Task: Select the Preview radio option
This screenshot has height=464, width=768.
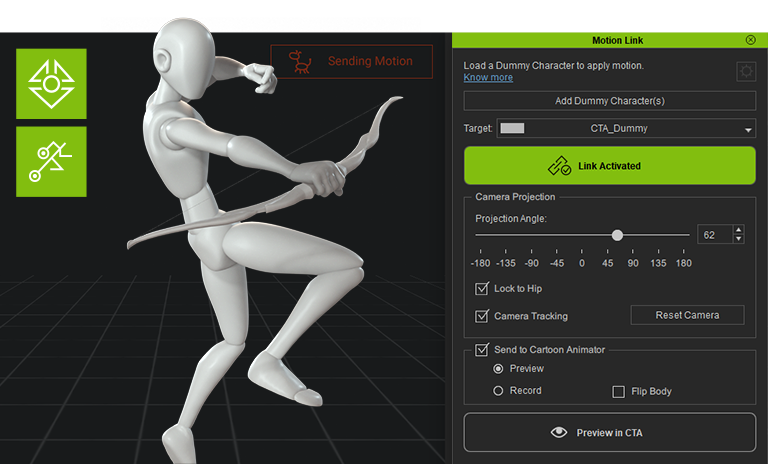Action: coord(498,369)
